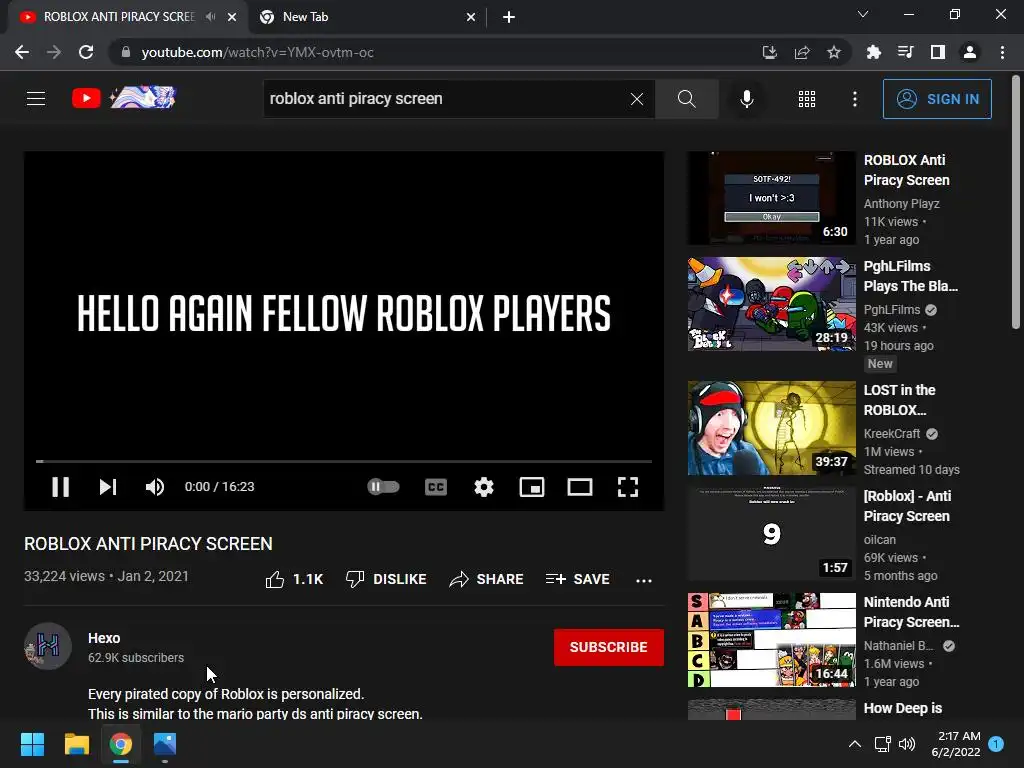
Task: Open YouTube settings three-dot menu
Action: click(855, 99)
